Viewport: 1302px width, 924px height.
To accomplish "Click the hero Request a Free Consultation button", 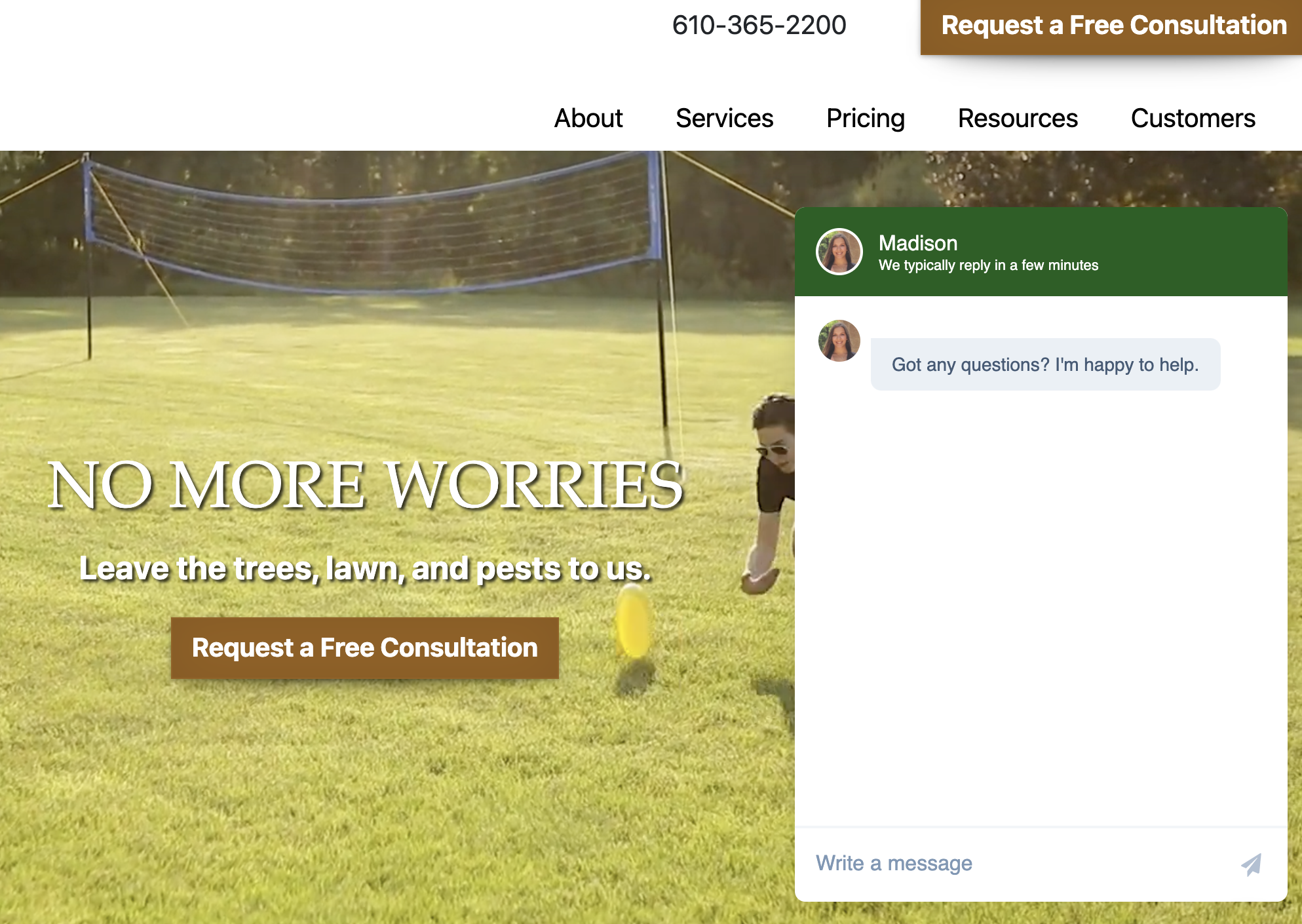I will 364,646.
